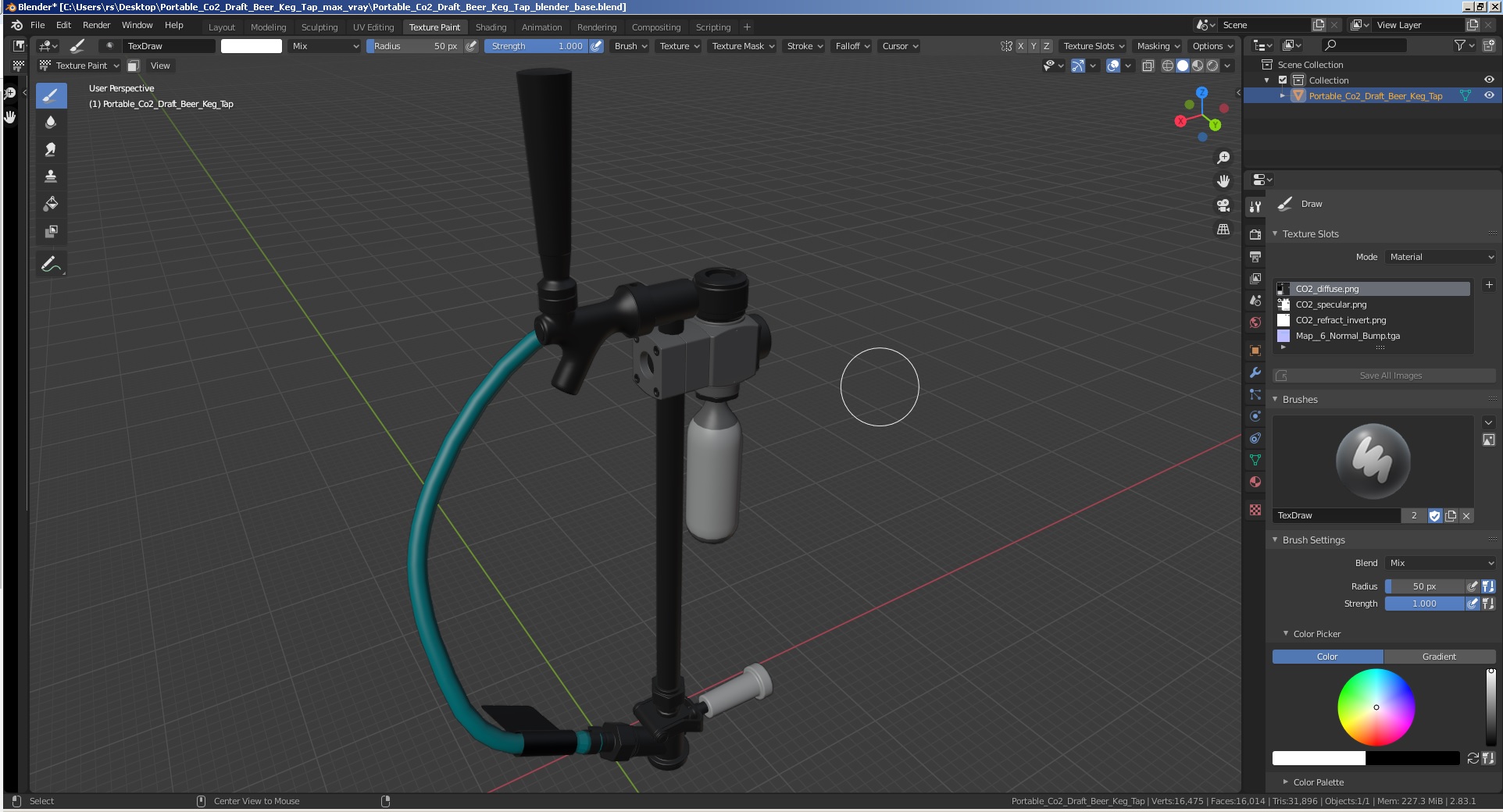Open Texture Slots Mode Material dropdown

pyautogui.click(x=1441, y=257)
